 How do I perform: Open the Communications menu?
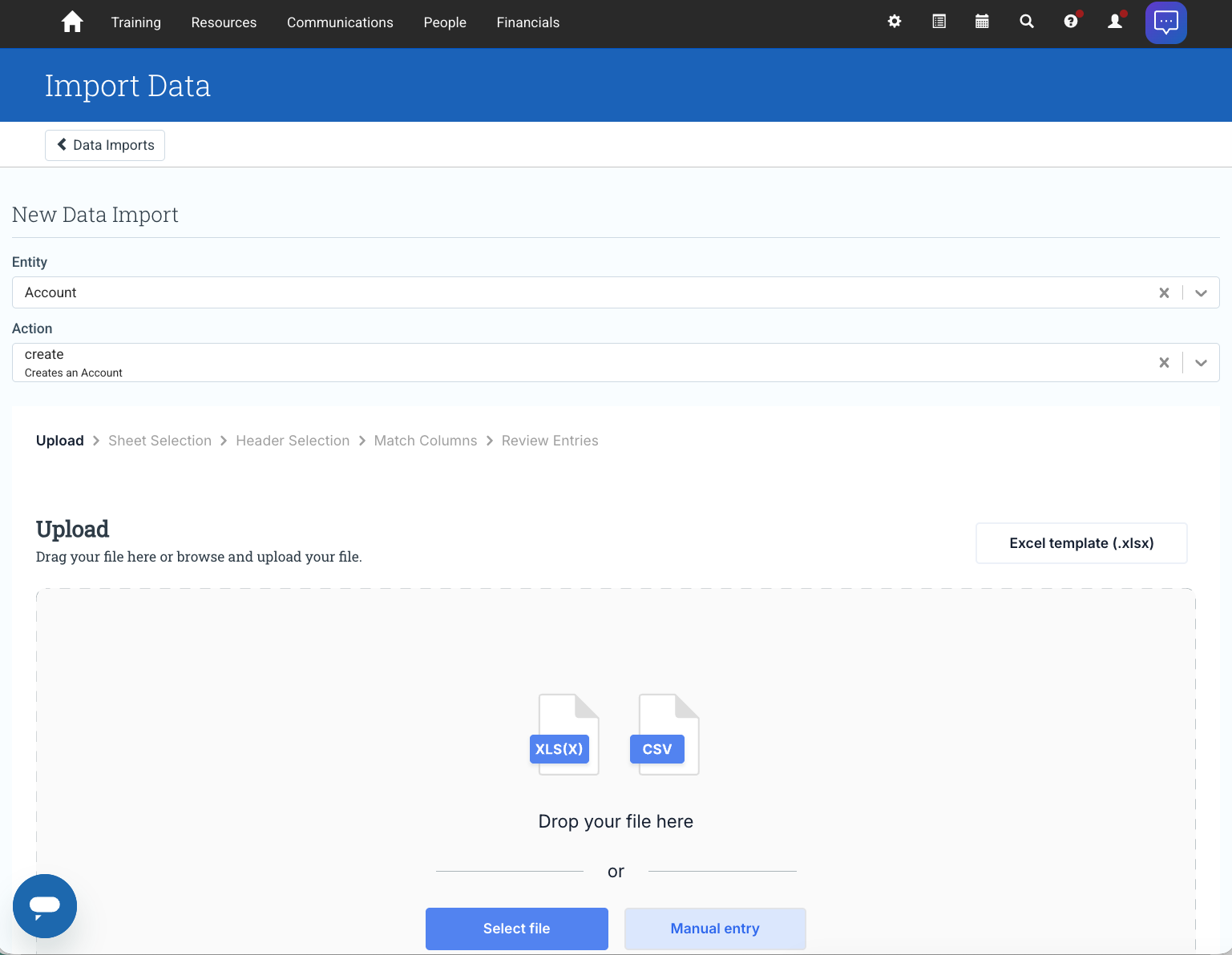tap(340, 22)
